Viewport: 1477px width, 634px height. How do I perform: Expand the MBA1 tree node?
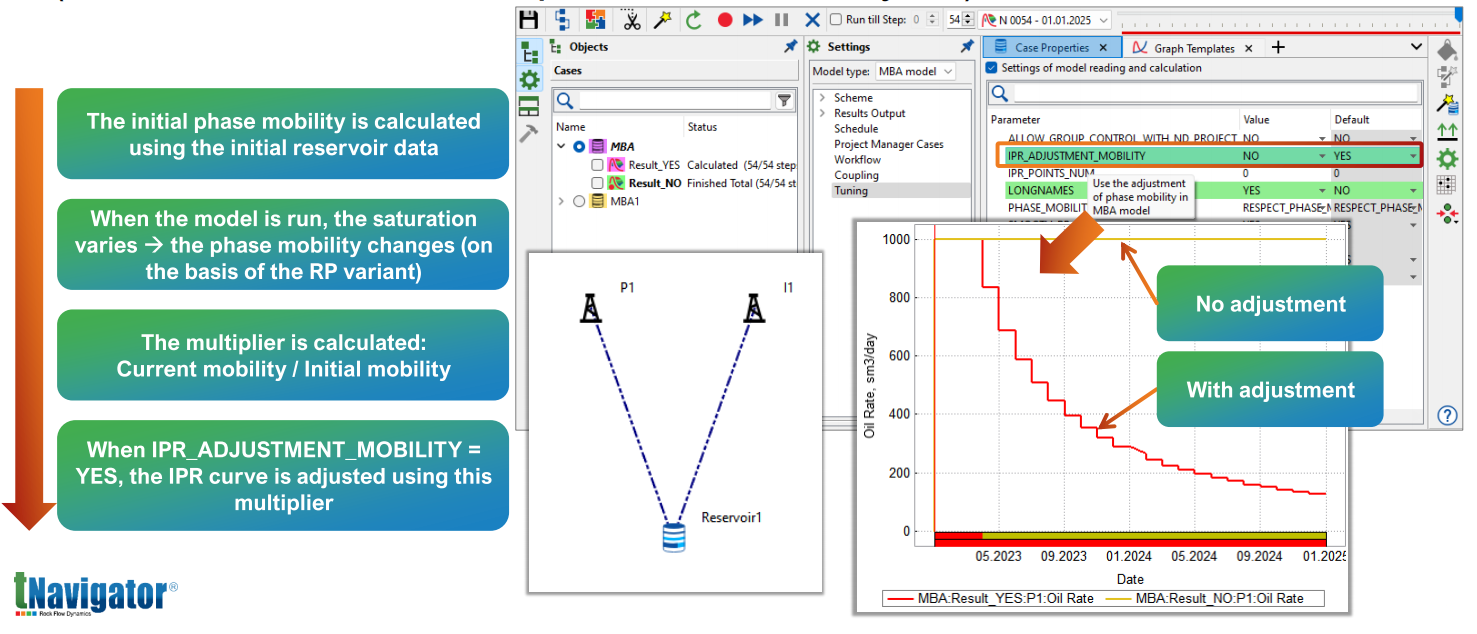[x=561, y=201]
